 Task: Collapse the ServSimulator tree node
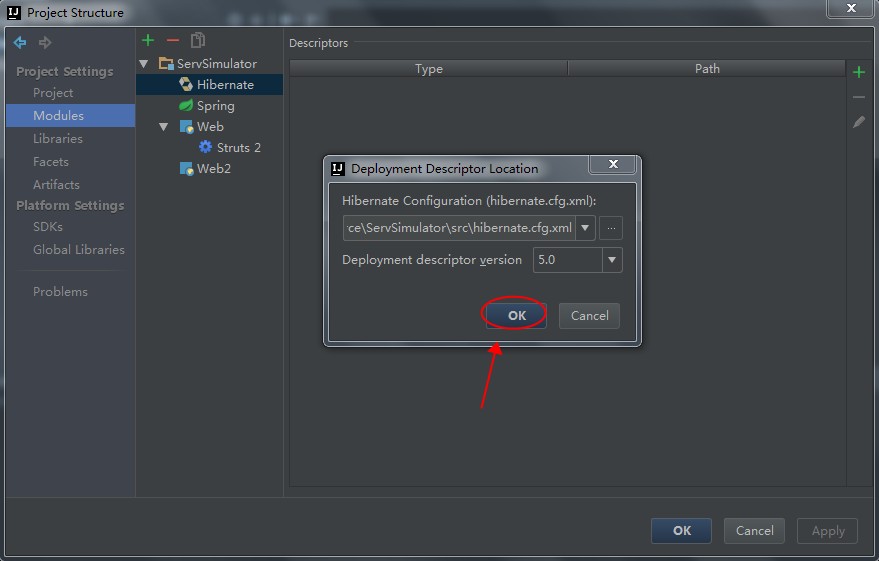[144, 64]
